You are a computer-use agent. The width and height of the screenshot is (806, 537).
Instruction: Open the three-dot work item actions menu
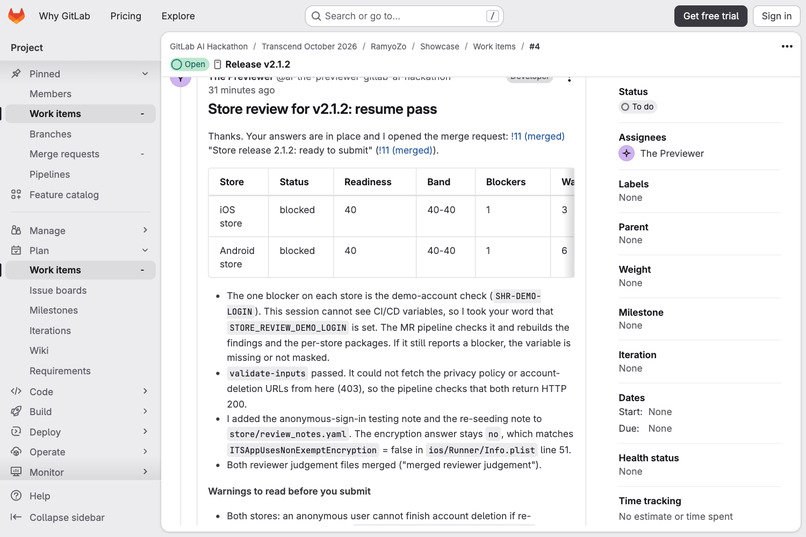(786, 46)
